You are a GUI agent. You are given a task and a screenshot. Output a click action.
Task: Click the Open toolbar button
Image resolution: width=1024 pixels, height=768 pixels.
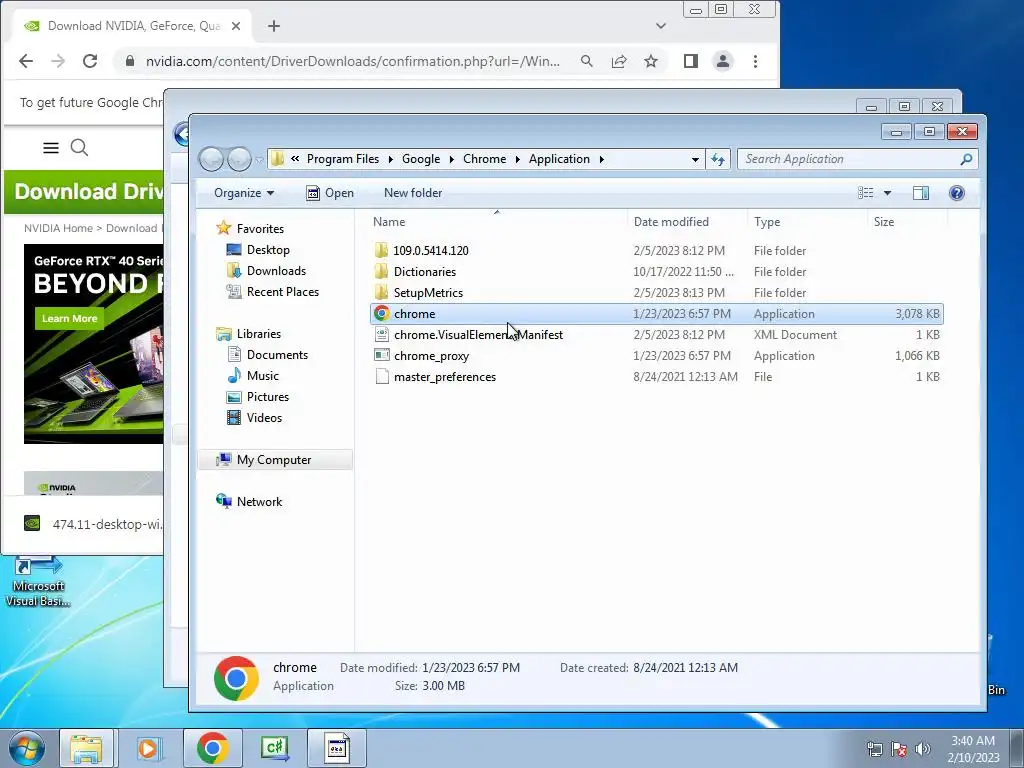(x=330, y=193)
